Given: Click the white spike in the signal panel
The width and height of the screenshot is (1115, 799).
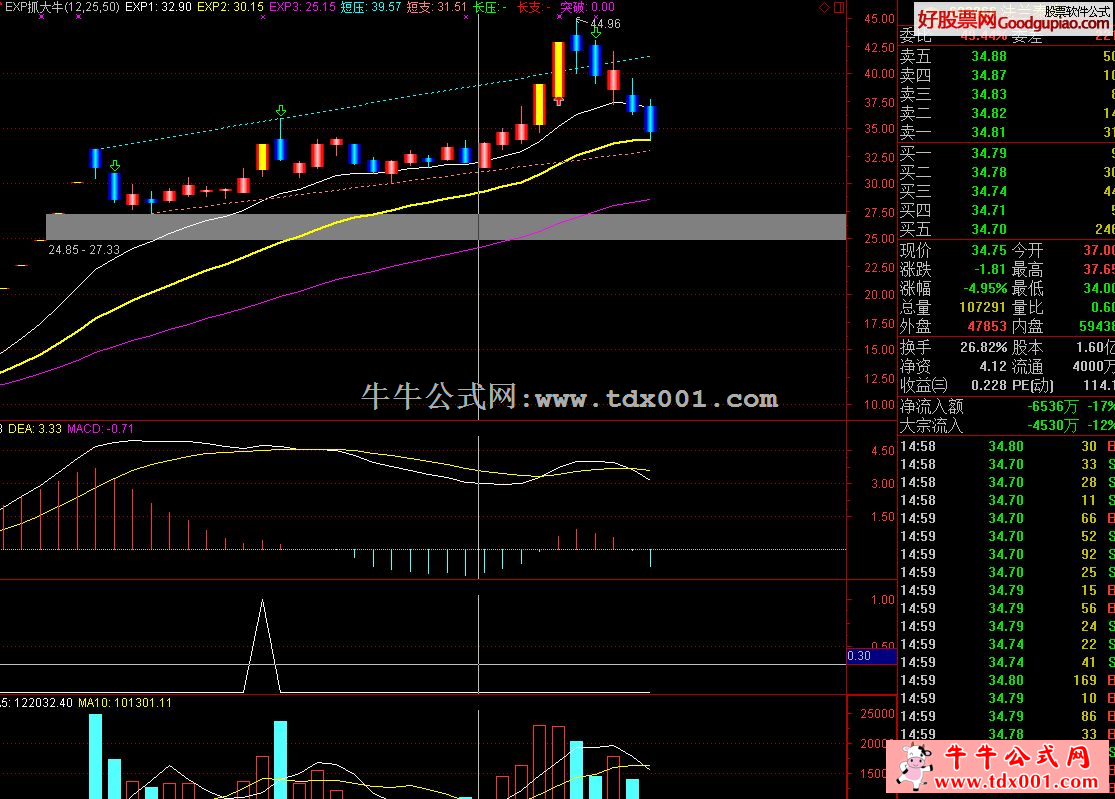Looking at the screenshot, I should (262, 645).
